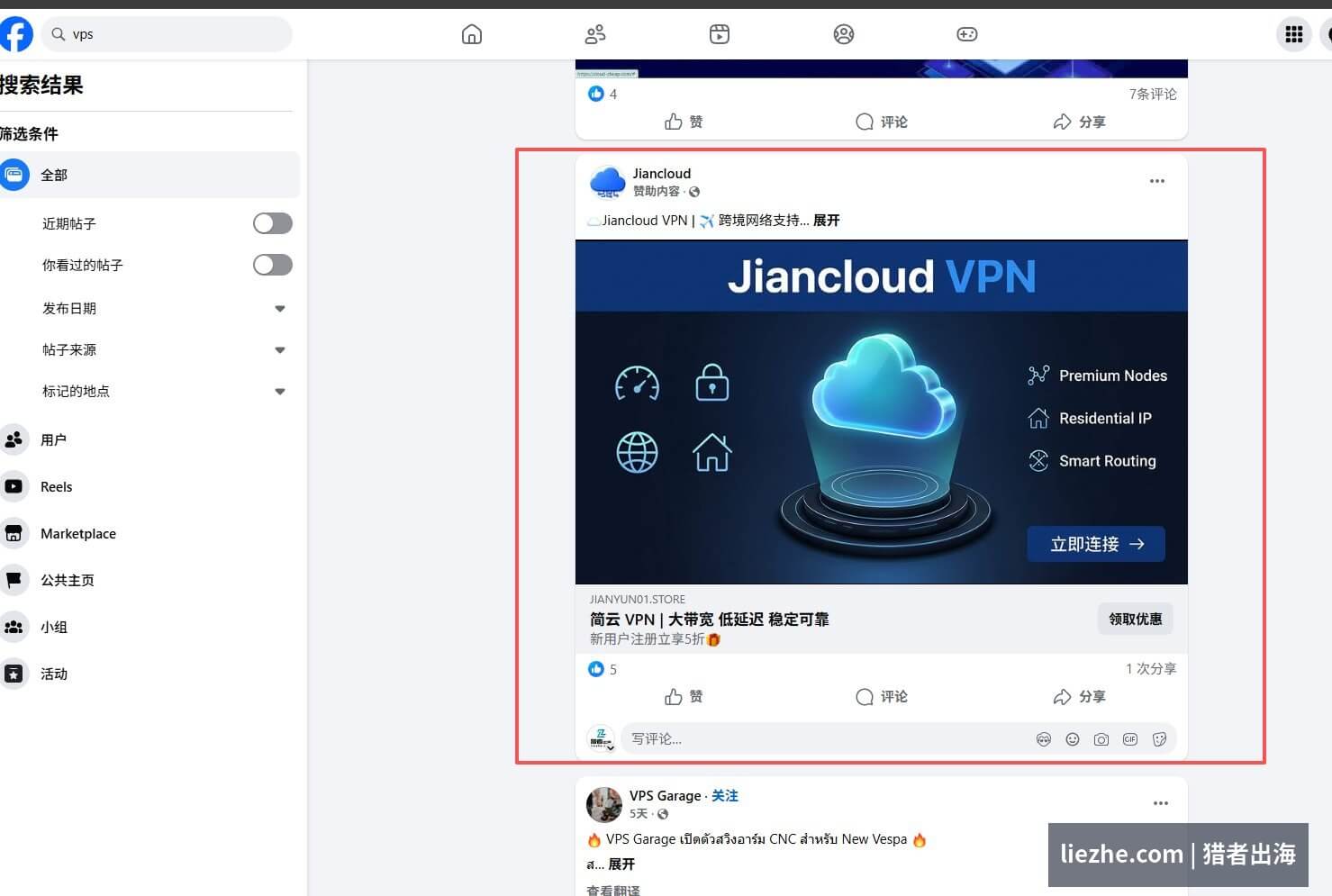Toggle the 近期帖子 switch
This screenshot has width=1332, height=896.
click(273, 223)
